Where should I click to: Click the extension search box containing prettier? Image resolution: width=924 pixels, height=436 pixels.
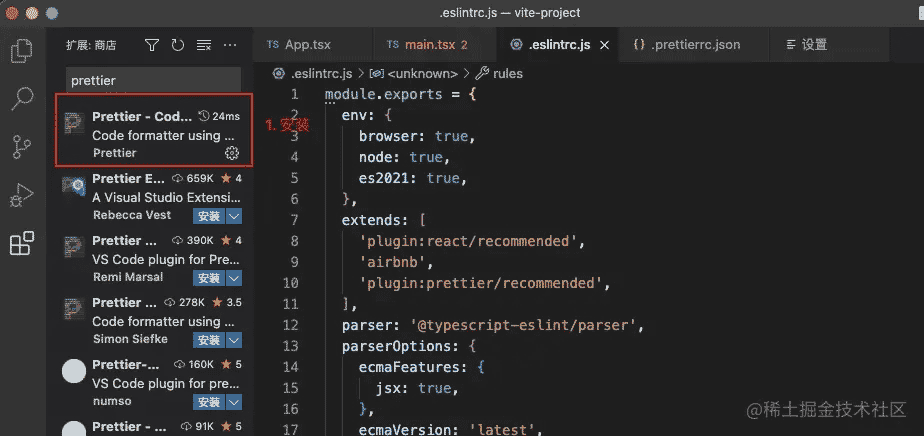[x=152, y=81]
